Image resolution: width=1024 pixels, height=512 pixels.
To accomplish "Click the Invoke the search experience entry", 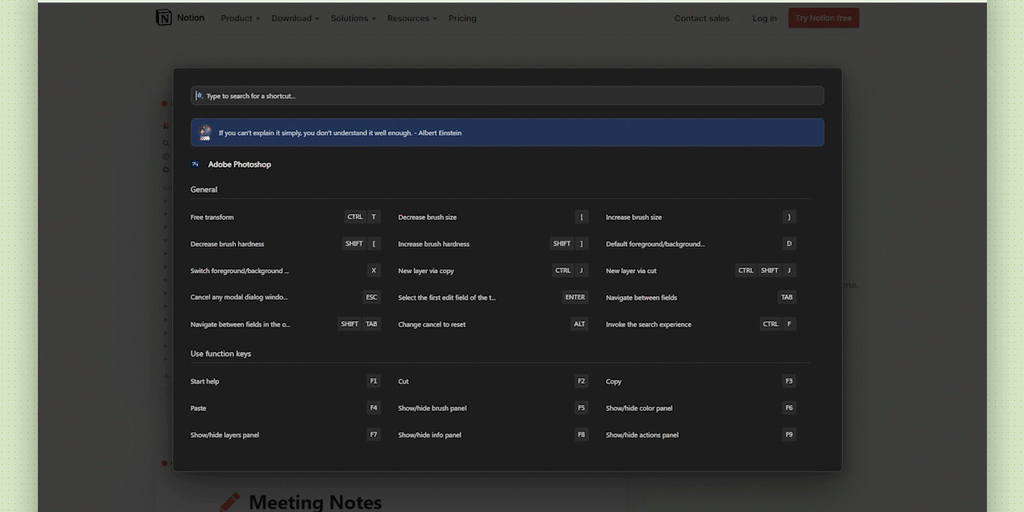I will [648, 324].
